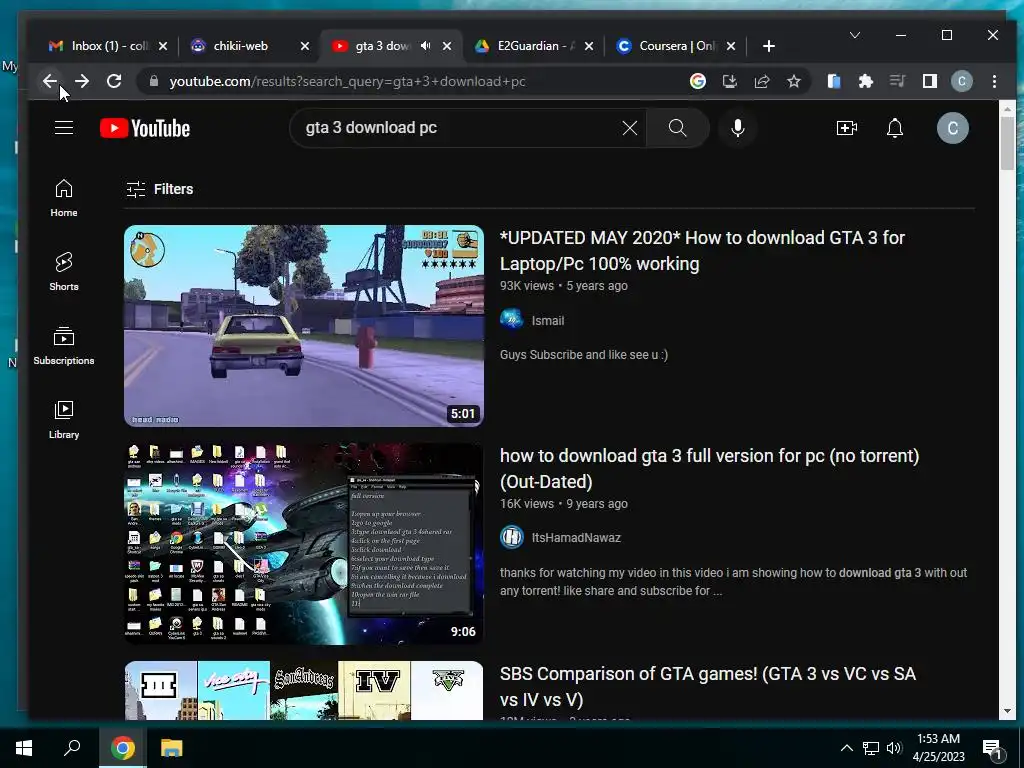1024x768 pixels.
Task: Click Chrome icon in taskbar
Action: pos(122,748)
